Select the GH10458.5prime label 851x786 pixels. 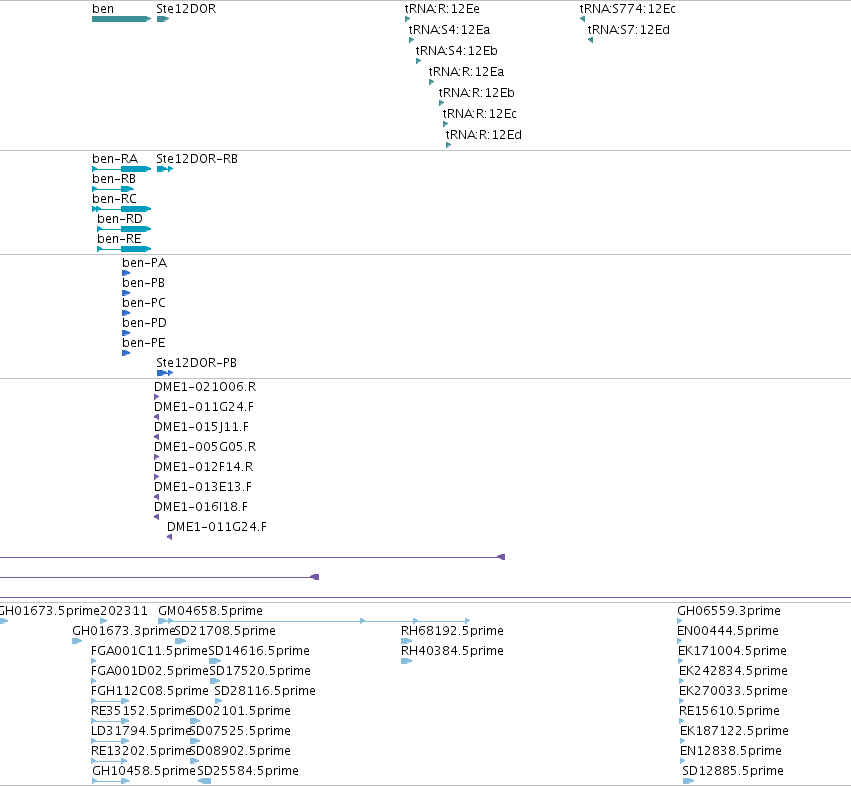[x=144, y=771]
